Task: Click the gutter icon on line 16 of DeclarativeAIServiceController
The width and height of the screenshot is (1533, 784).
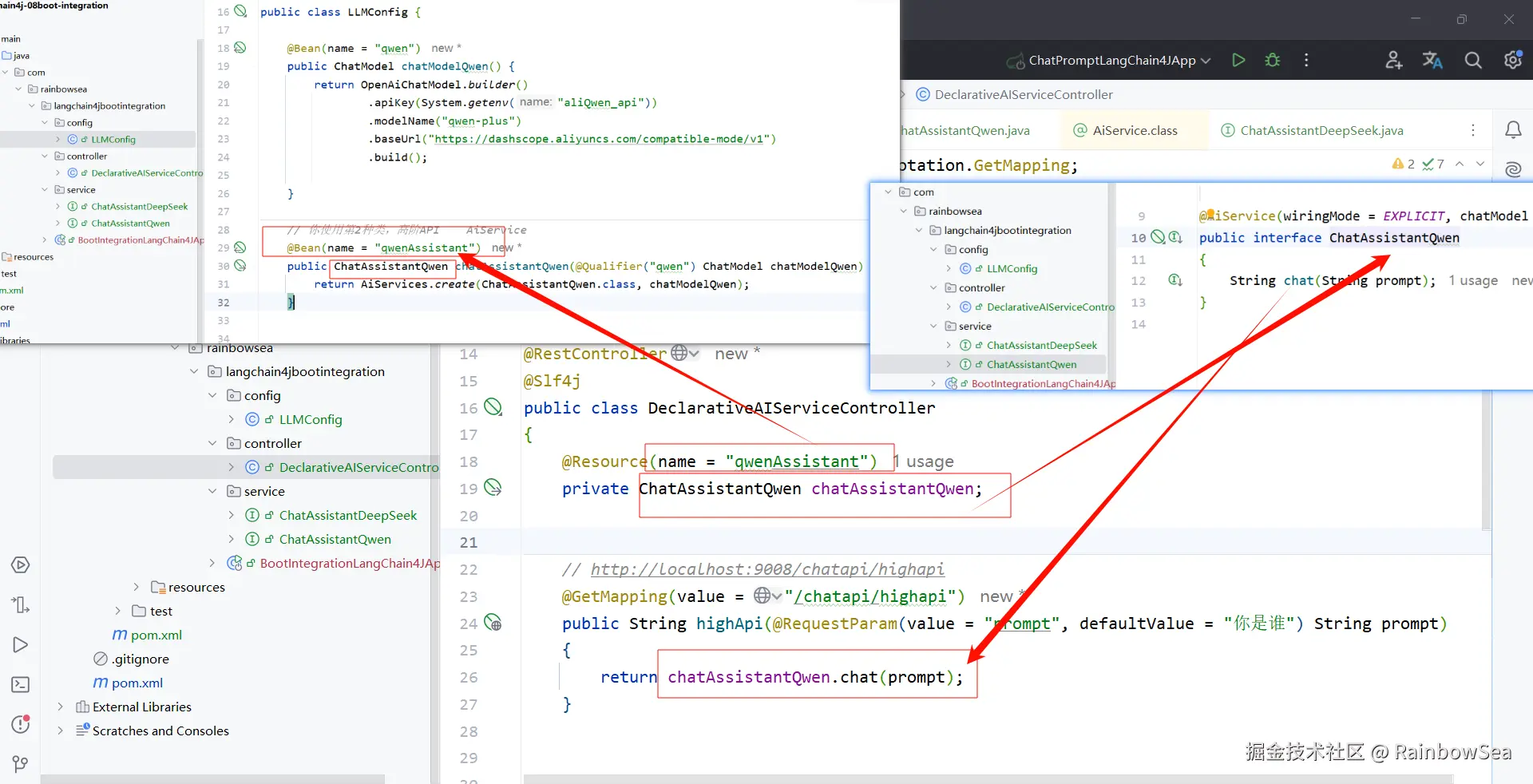Action: click(493, 407)
